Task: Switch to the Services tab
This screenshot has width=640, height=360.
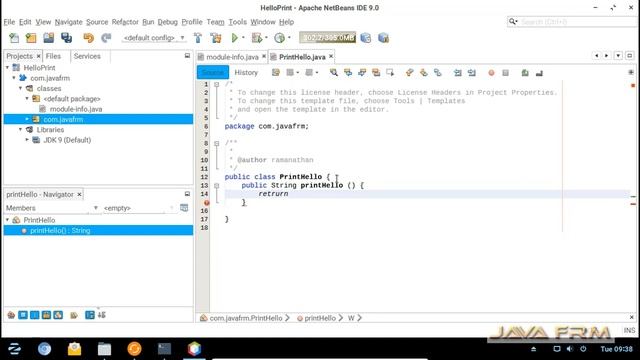Action: (87, 56)
